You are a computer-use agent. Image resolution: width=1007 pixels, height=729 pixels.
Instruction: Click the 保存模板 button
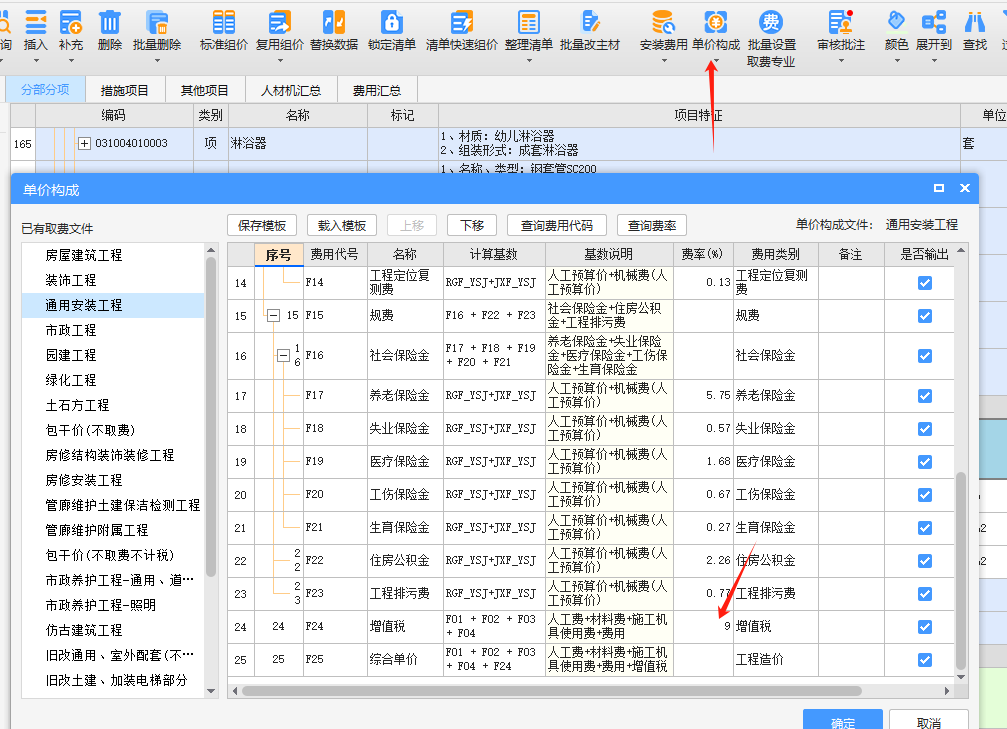coord(262,225)
